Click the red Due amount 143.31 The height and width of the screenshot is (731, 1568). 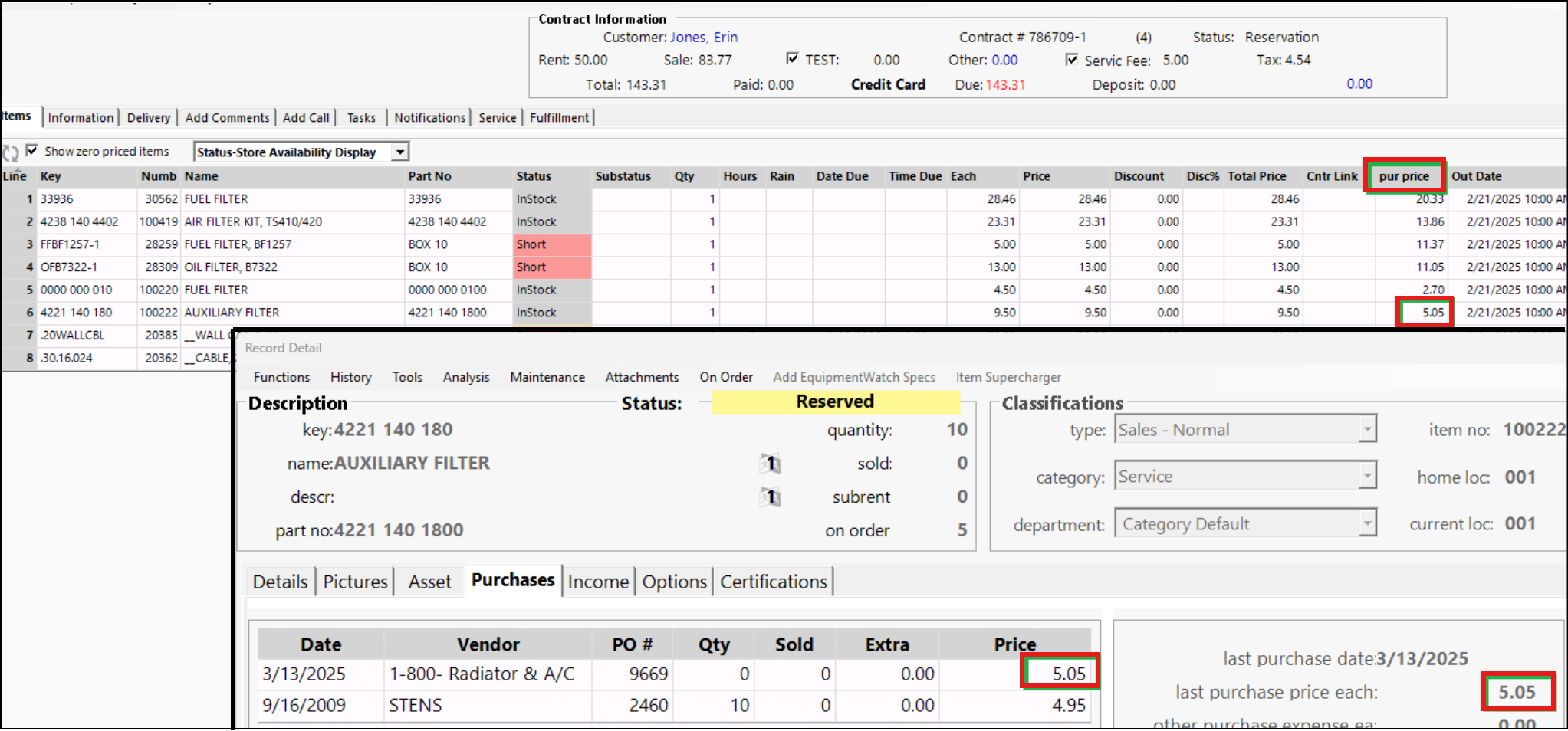coord(1005,85)
